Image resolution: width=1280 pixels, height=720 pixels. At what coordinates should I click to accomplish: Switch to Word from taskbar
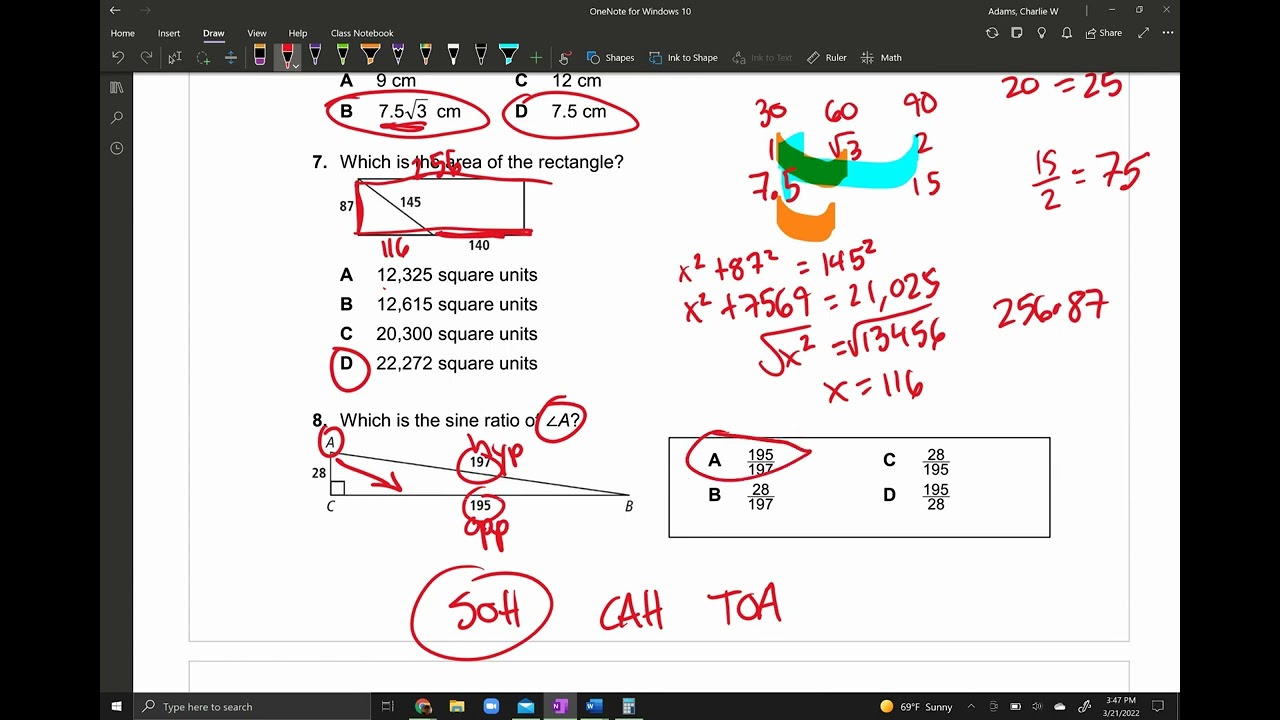(x=594, y=707)
